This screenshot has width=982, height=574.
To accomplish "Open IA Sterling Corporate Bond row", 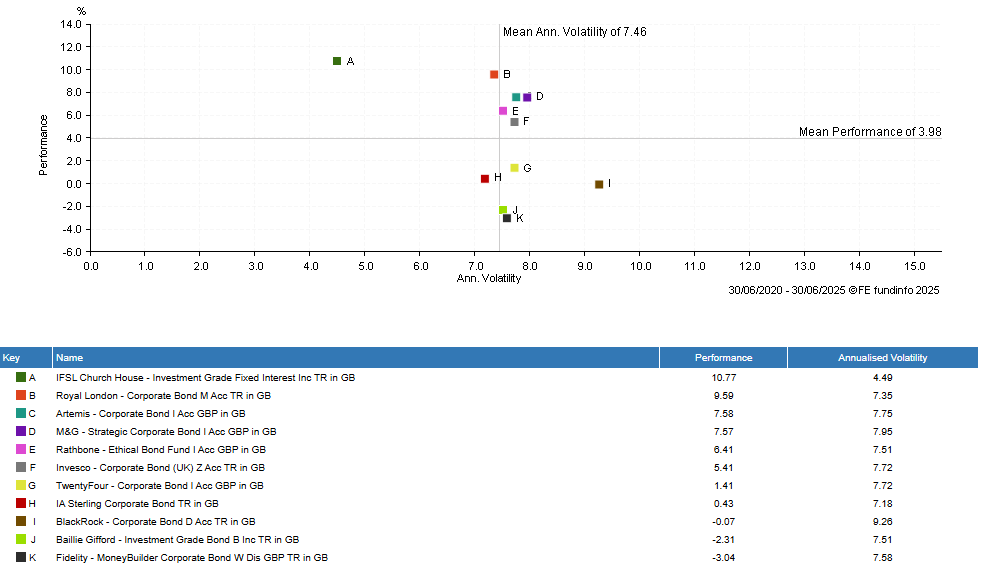I will (137, 504).
